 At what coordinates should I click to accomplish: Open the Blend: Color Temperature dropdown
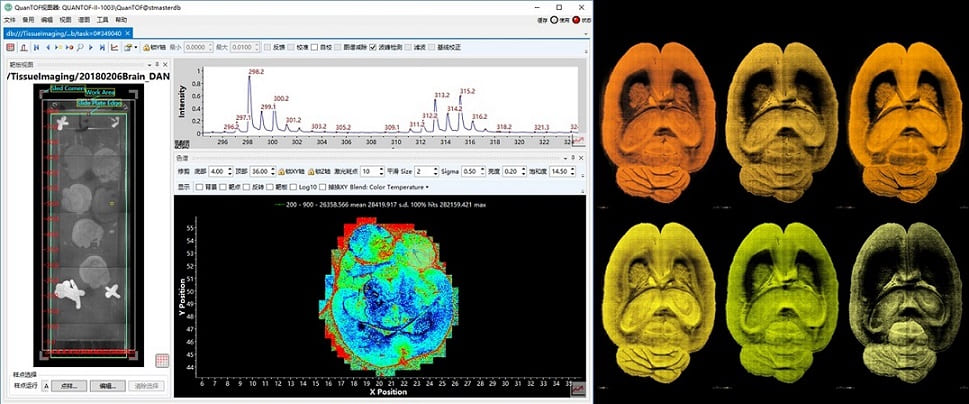(388, 187)
